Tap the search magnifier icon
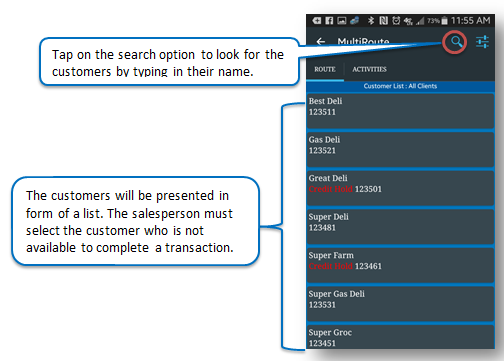Screen dimensions: 504x361 click(456, 42)
